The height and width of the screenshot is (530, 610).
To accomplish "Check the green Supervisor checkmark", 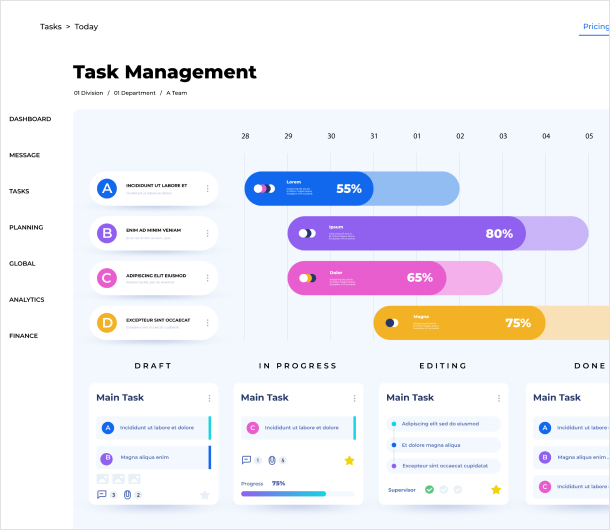I will point(429,490).
